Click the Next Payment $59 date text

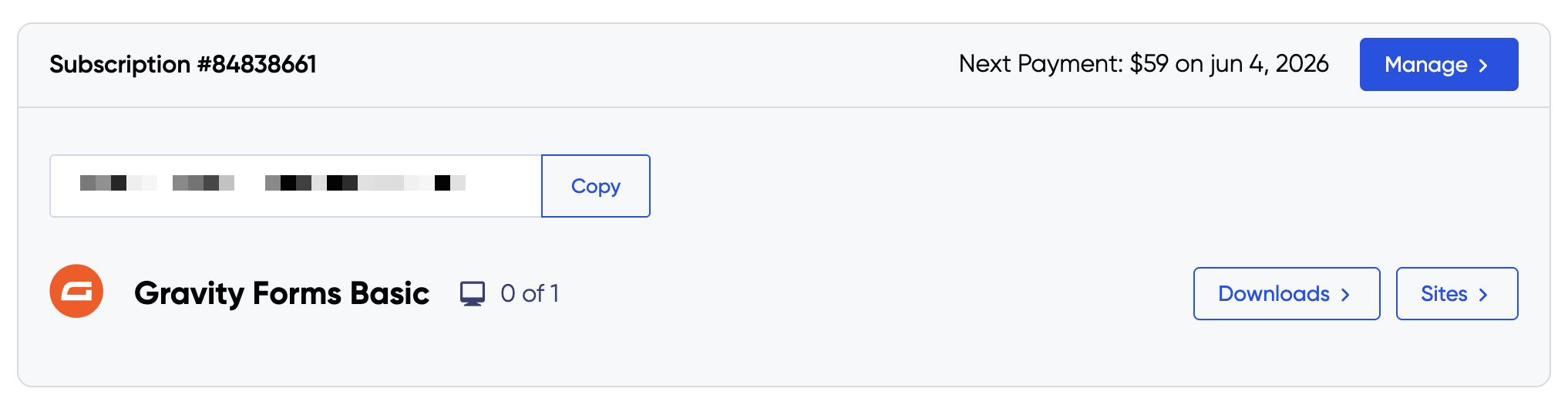click(x=1142, y=64)
